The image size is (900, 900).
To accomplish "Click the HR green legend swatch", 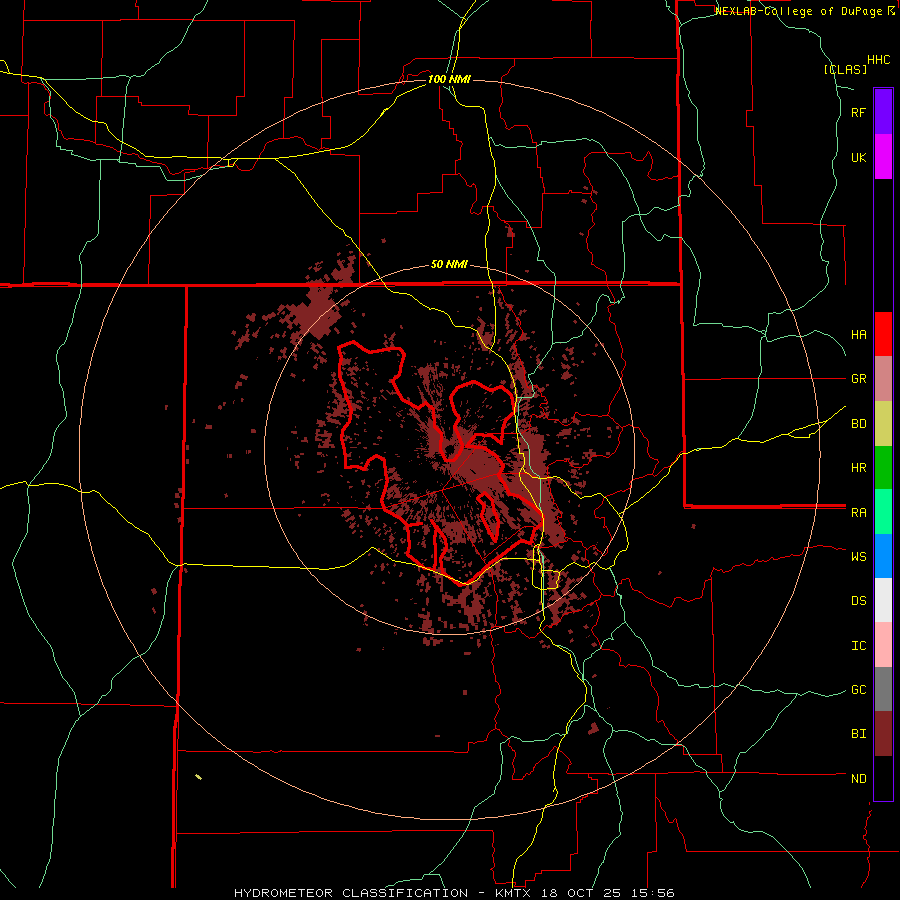I will coord(883,468).
